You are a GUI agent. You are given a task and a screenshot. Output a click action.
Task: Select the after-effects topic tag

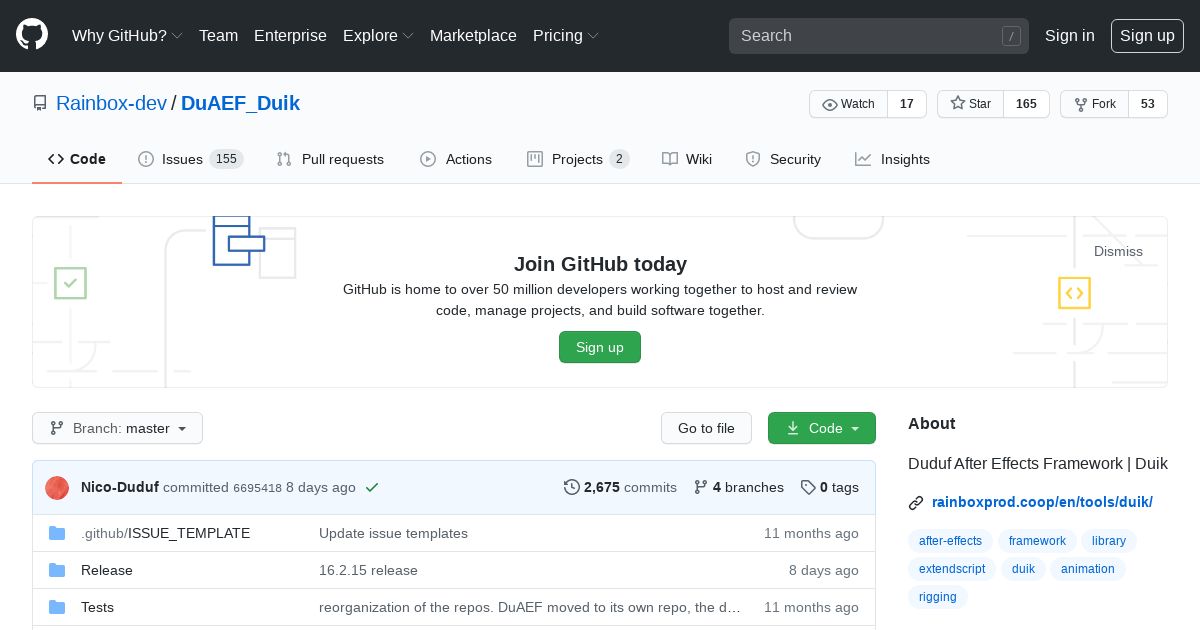tap(950, 541)
